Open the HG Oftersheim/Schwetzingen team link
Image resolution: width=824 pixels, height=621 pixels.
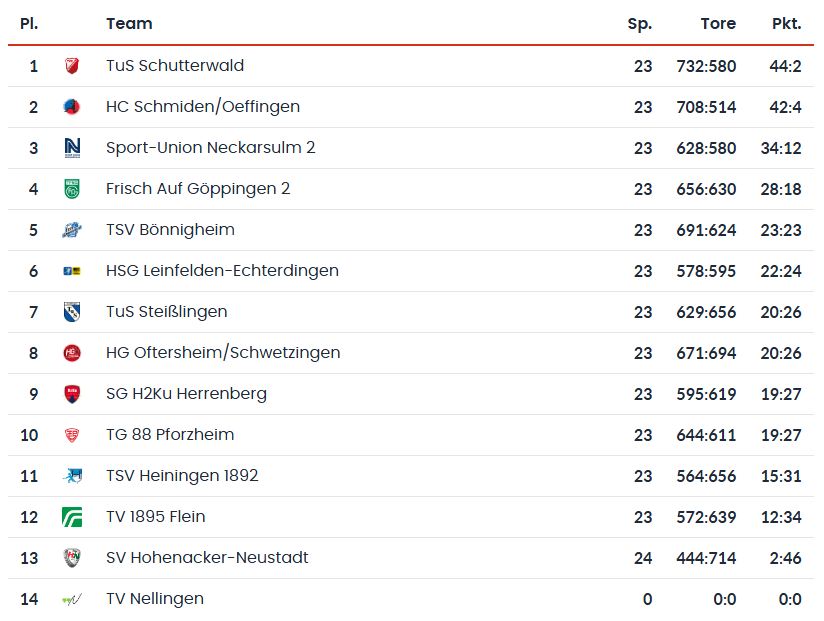tap(223, 353)
